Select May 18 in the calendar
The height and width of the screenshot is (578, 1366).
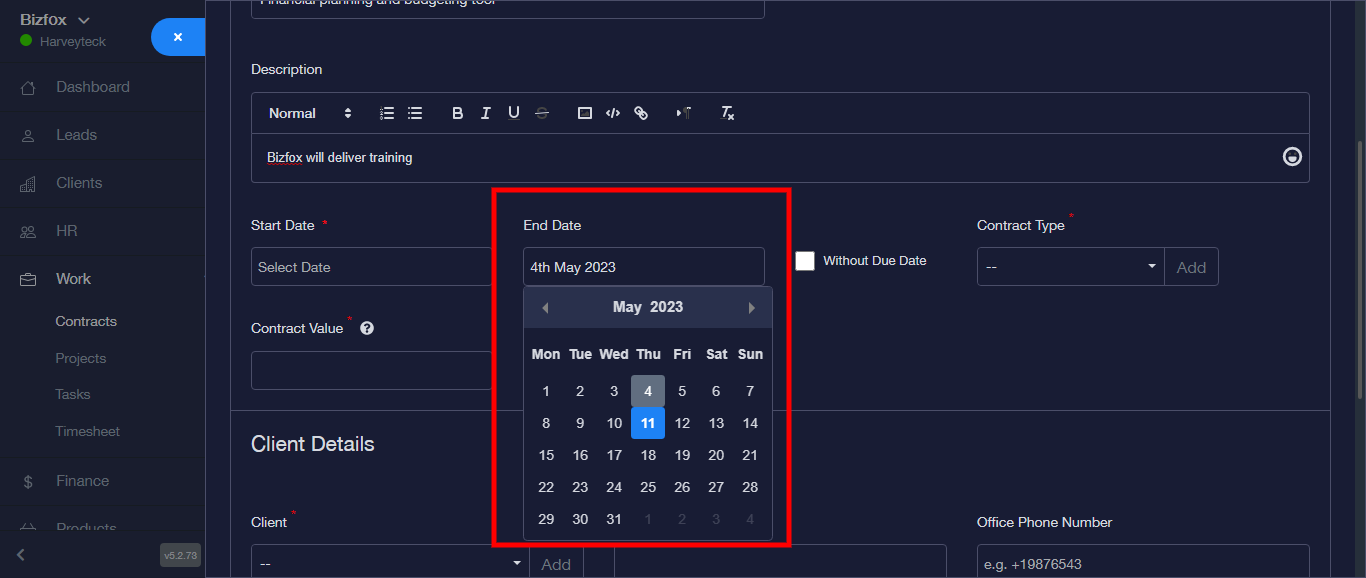tap(648, 455)
